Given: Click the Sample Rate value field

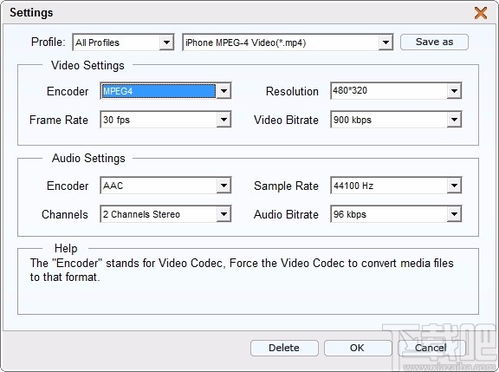Looking at the screenshot, I should tap(389, 185).
